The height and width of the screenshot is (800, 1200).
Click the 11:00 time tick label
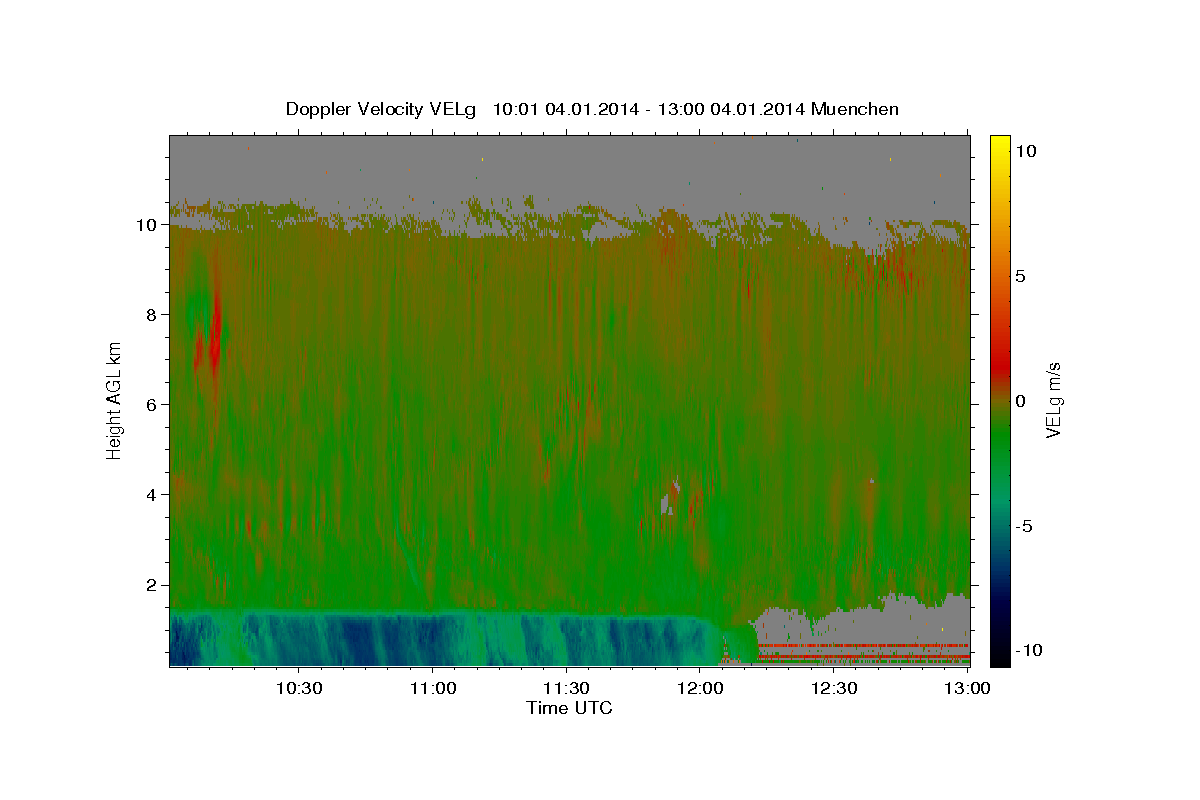tap(433, 688)
